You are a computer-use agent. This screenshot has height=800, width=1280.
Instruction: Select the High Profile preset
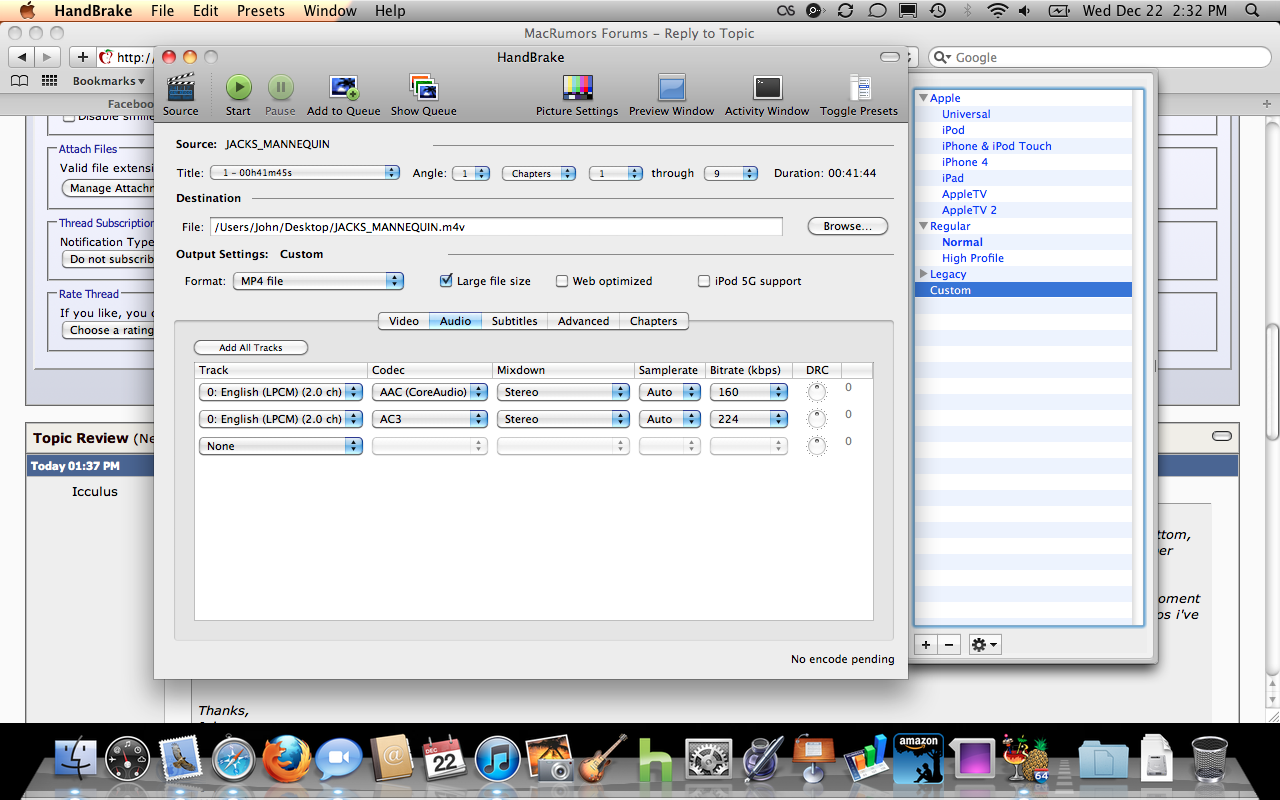pyautogui.click(x=973, y=258)
